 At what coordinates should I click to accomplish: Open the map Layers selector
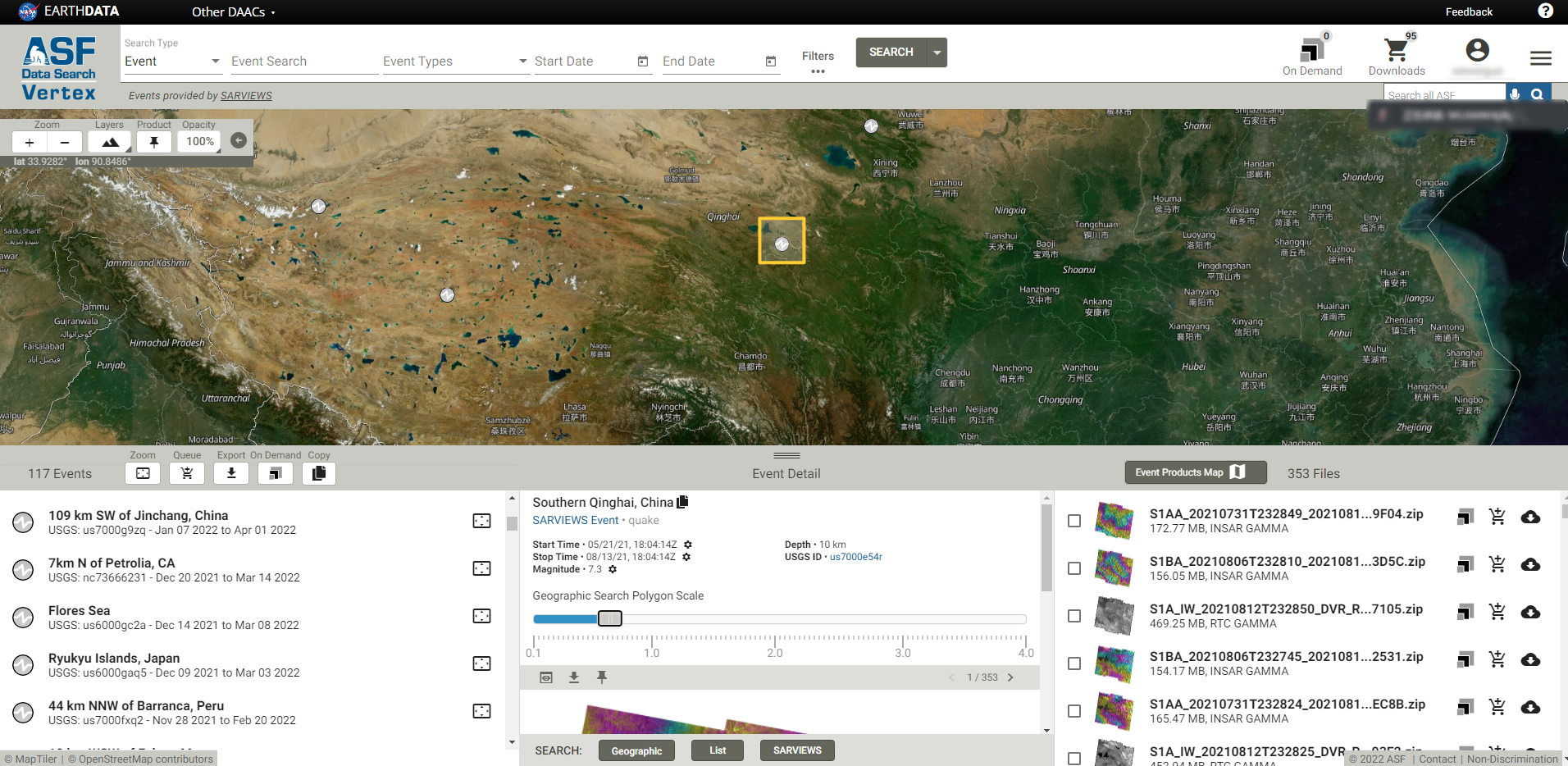pos(110,142)
